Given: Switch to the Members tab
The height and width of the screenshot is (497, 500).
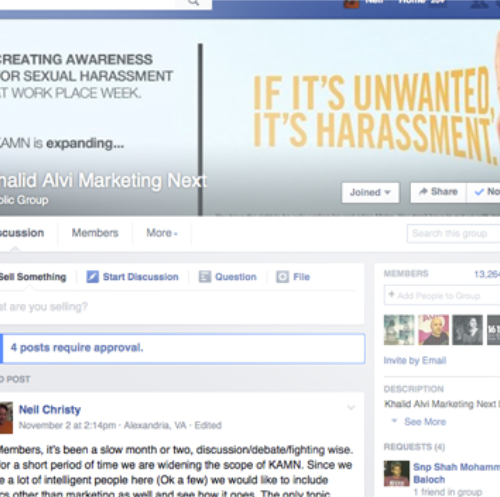Looking at the screenshot, I should (95, 233).
